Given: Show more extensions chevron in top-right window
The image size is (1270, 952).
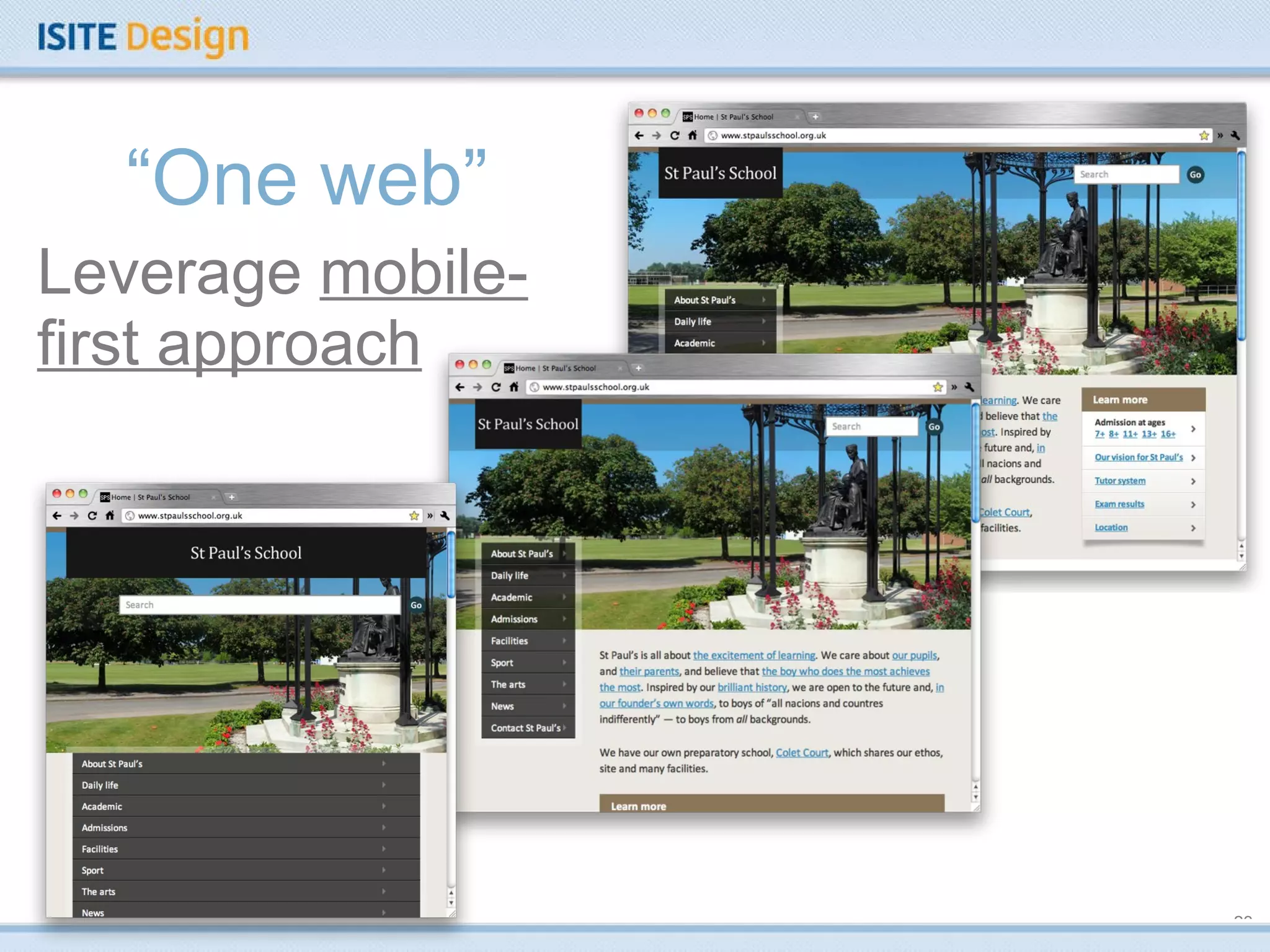Looking at the screenshot, I should [x=1220, y=135].
